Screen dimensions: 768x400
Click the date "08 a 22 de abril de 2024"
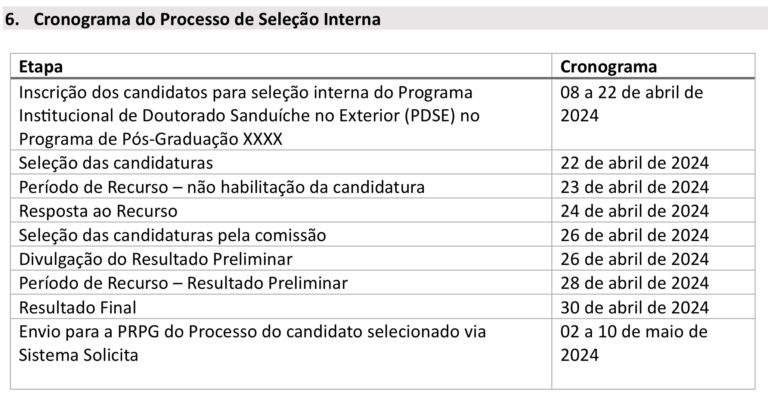633,104
